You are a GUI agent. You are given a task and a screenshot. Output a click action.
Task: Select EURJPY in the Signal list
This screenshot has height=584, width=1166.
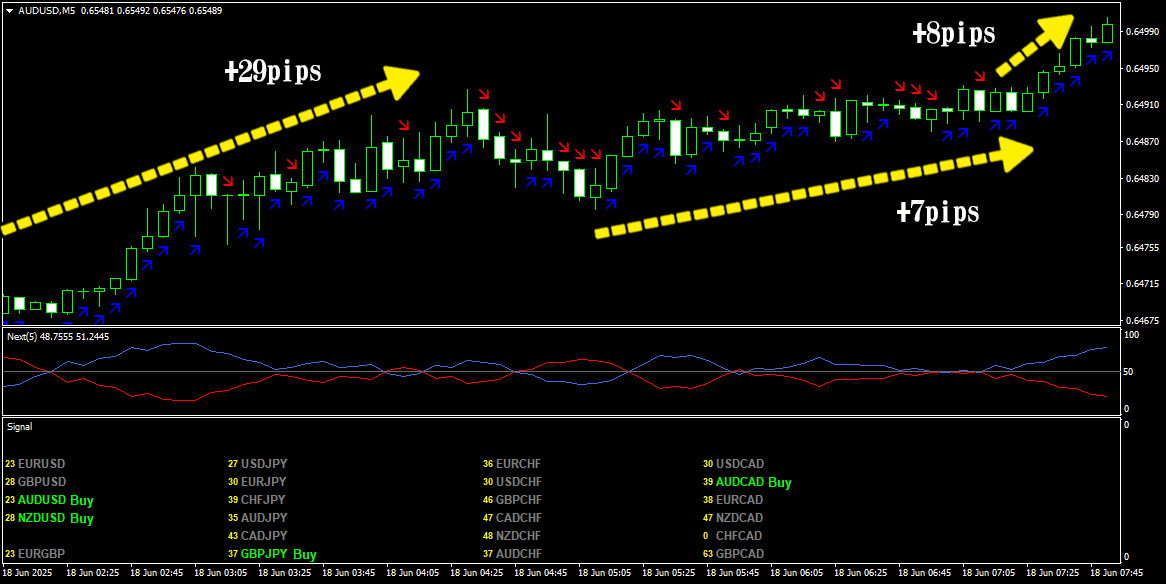click(x=263, y=482)
